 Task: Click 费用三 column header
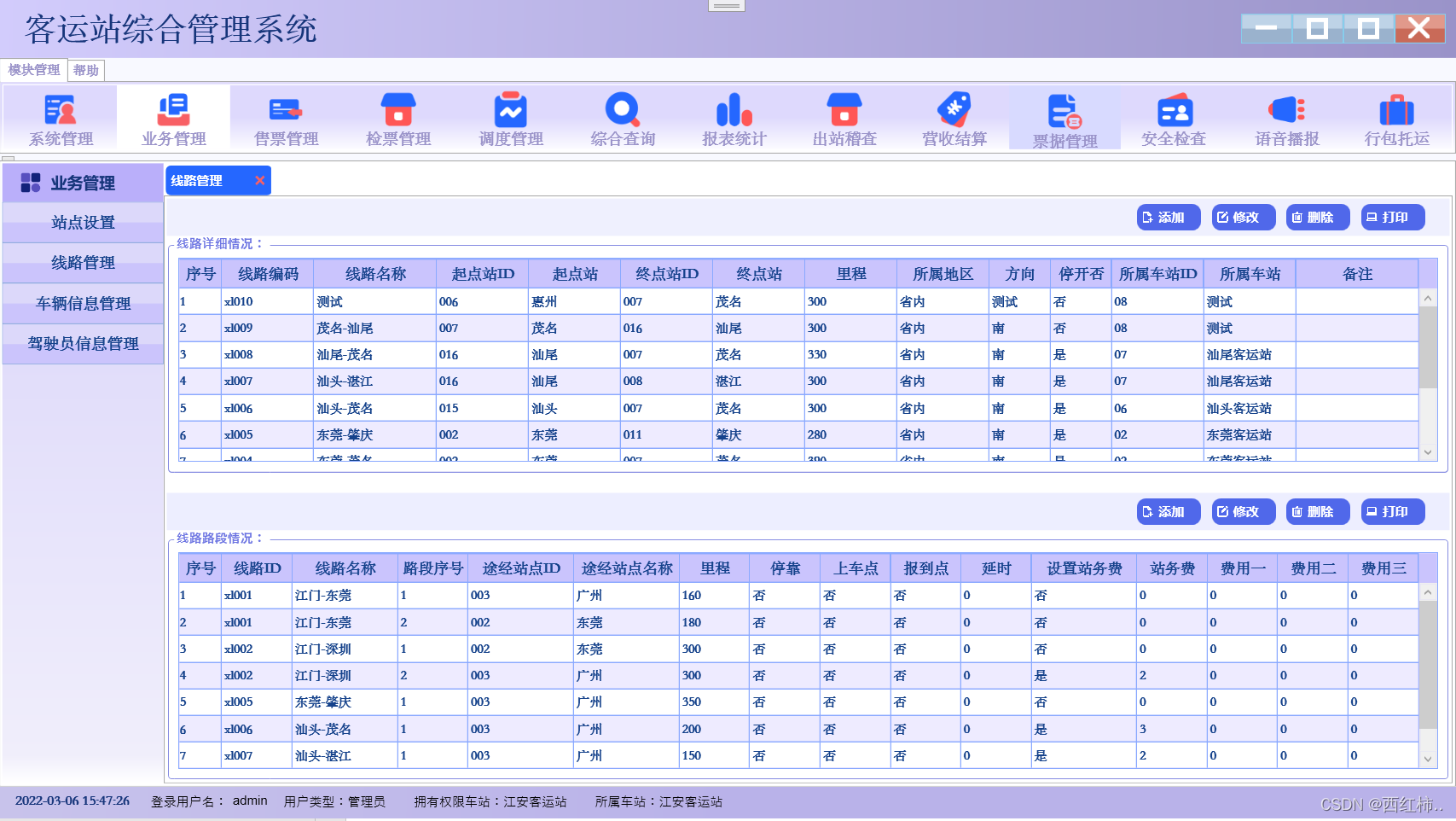[x=1383, y=568]
